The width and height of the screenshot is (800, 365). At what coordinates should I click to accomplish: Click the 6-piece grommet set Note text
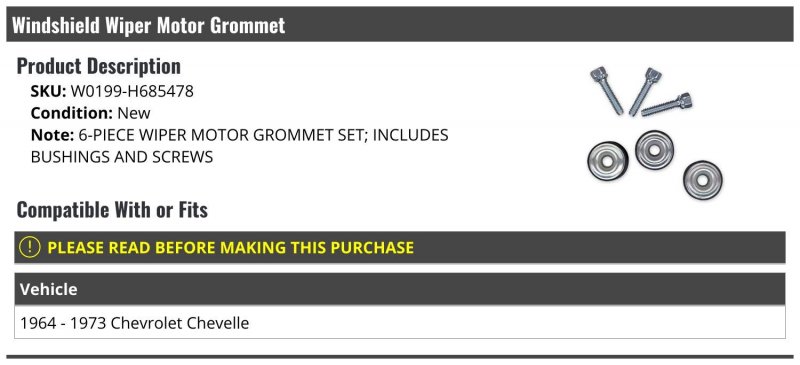[240, 145]
